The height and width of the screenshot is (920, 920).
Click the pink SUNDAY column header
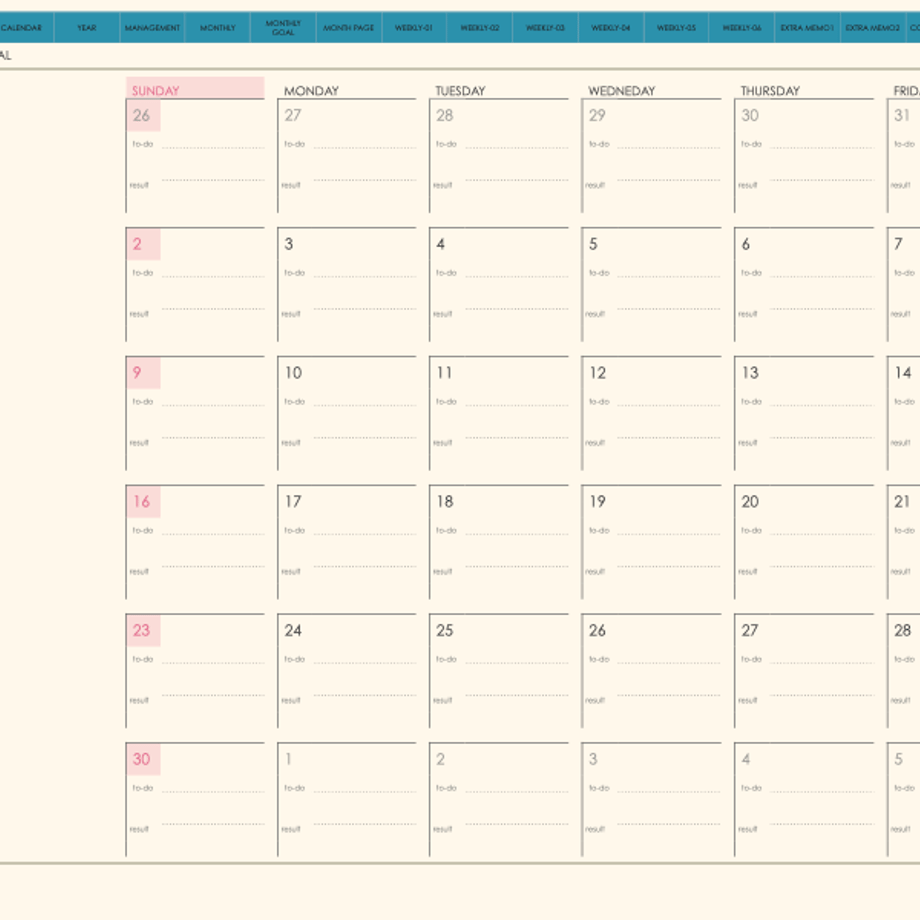(x=195, y=88)
